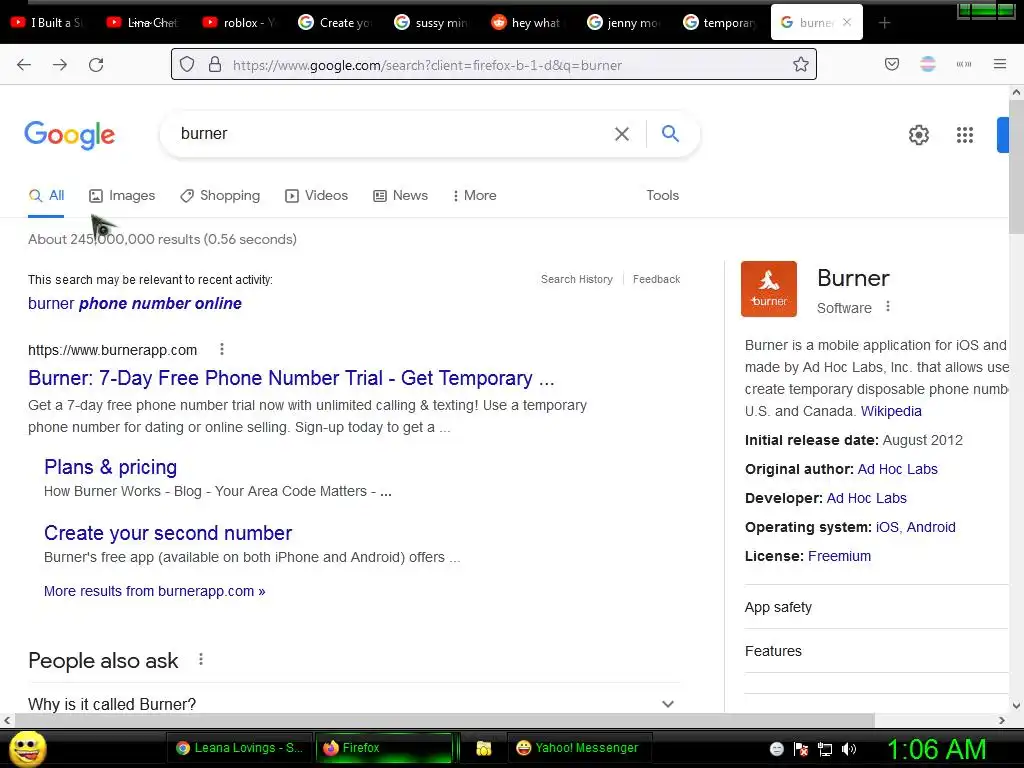
Task: Click into the Google search field
Action: point(392,134)
